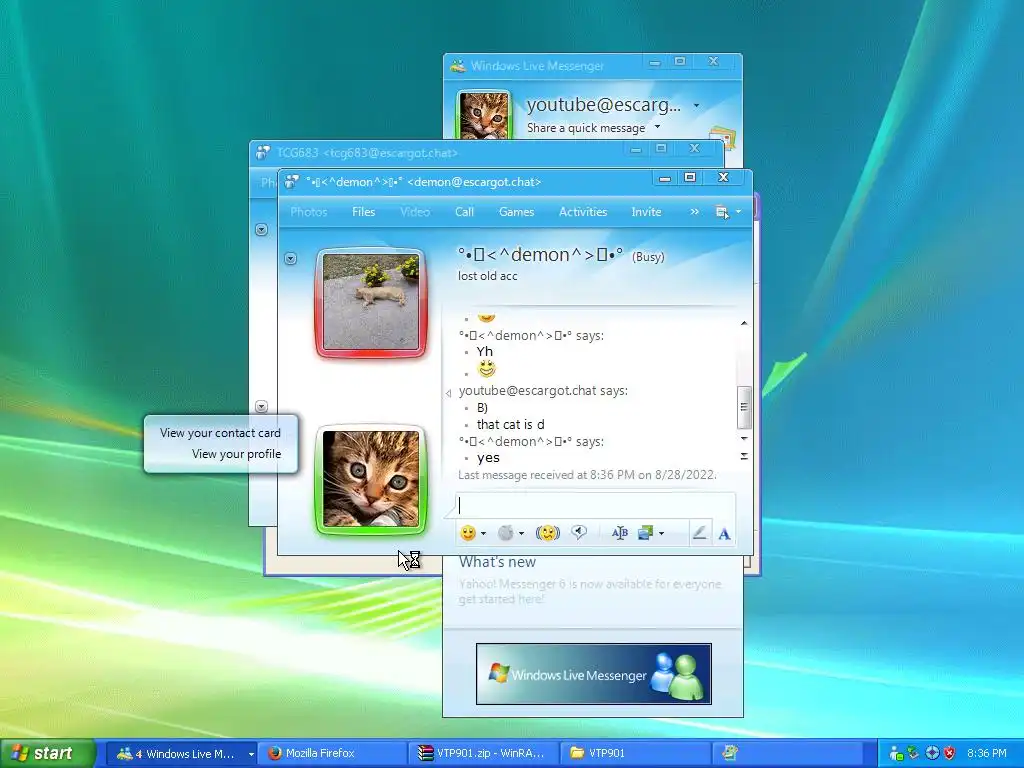
Task: Open VTP901 folder taskbar button
Action: point(636,754)
